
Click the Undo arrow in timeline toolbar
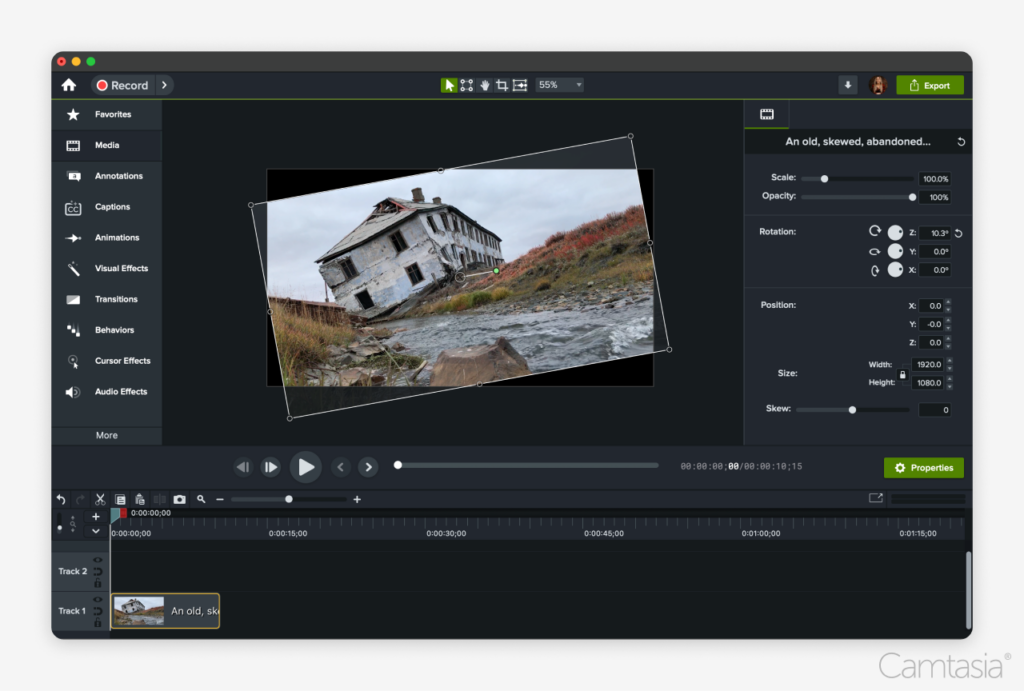[61, 499]
